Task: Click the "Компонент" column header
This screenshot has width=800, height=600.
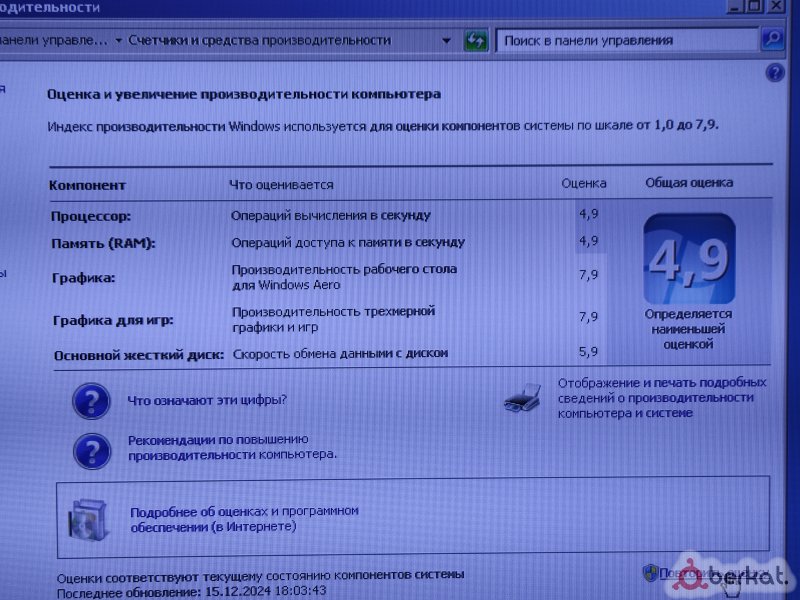Action: tap(87, 185)
